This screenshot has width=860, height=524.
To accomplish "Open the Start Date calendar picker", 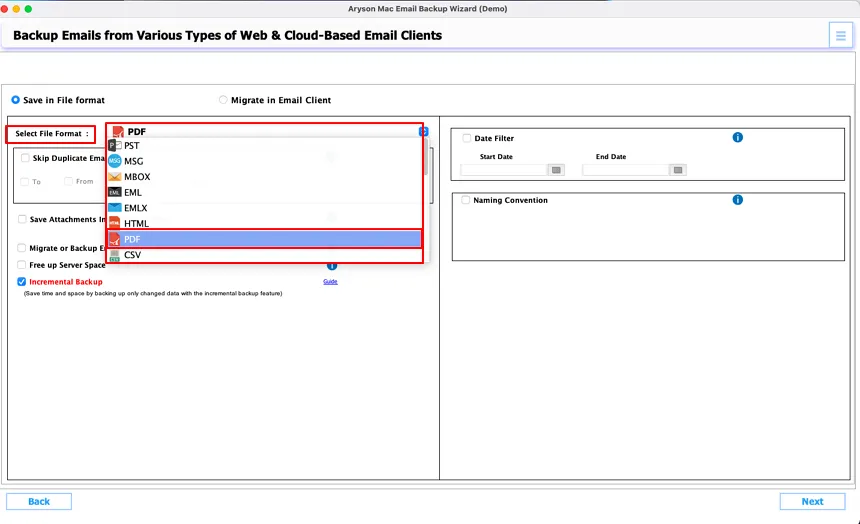I will point(556,170).
